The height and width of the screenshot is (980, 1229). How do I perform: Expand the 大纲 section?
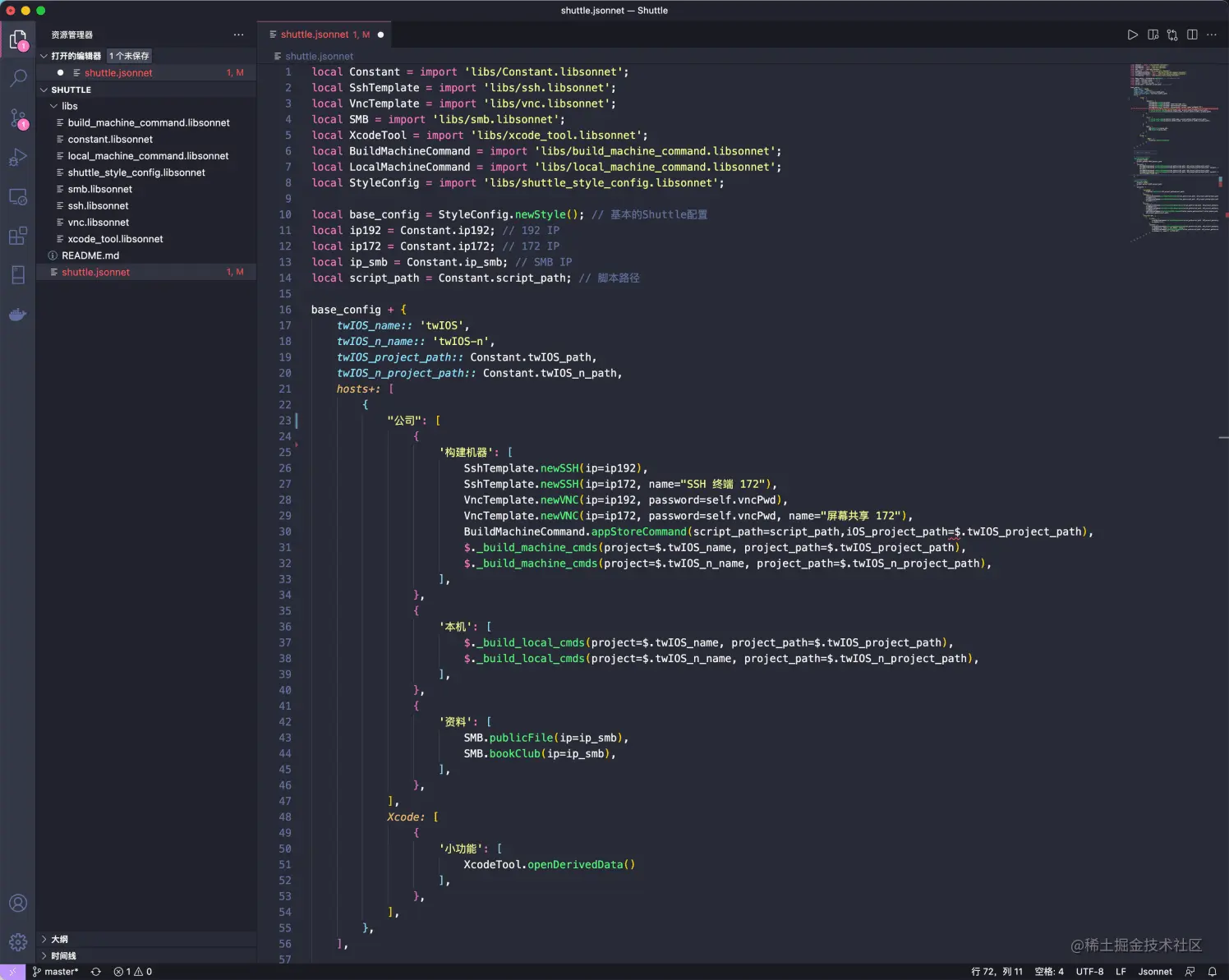[58, 939]
